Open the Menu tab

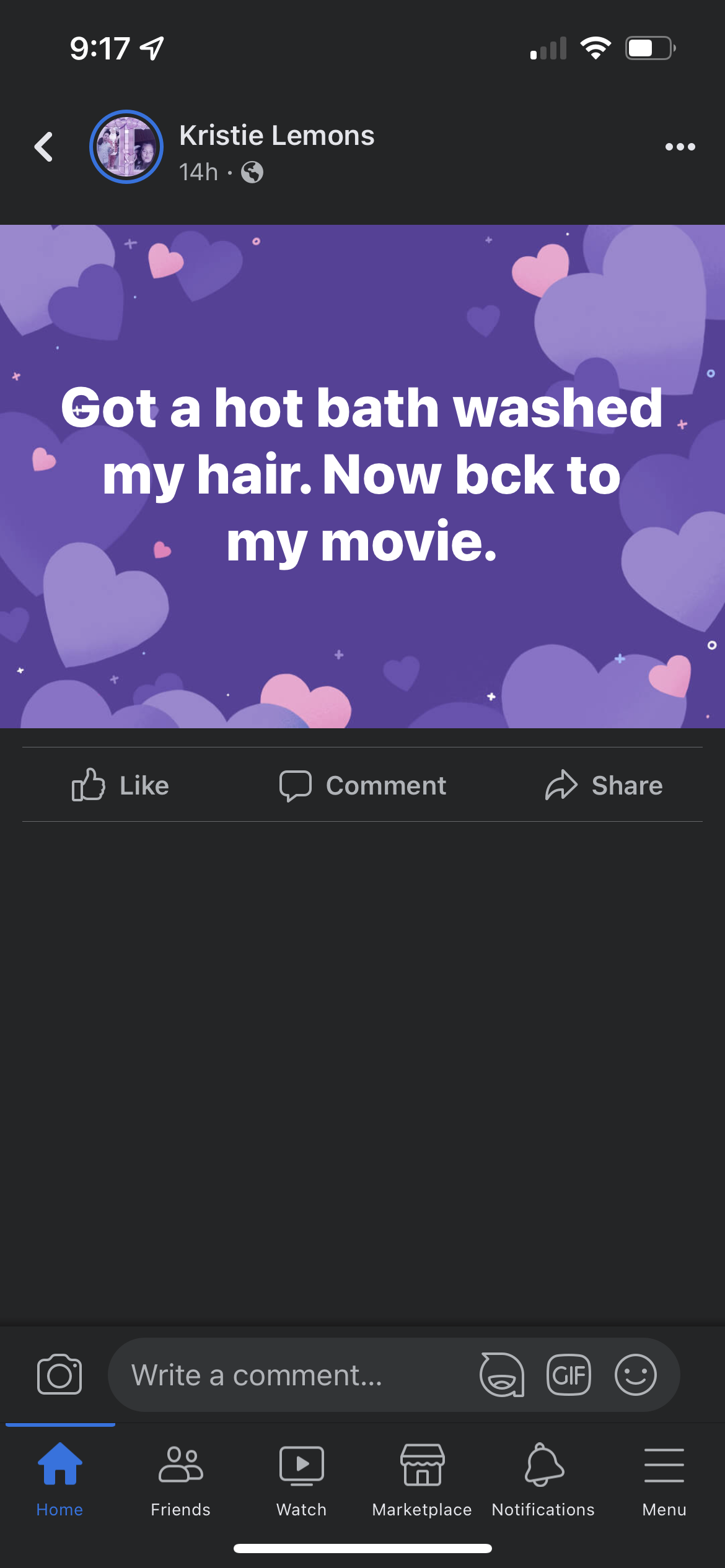tap(664, 1479)
